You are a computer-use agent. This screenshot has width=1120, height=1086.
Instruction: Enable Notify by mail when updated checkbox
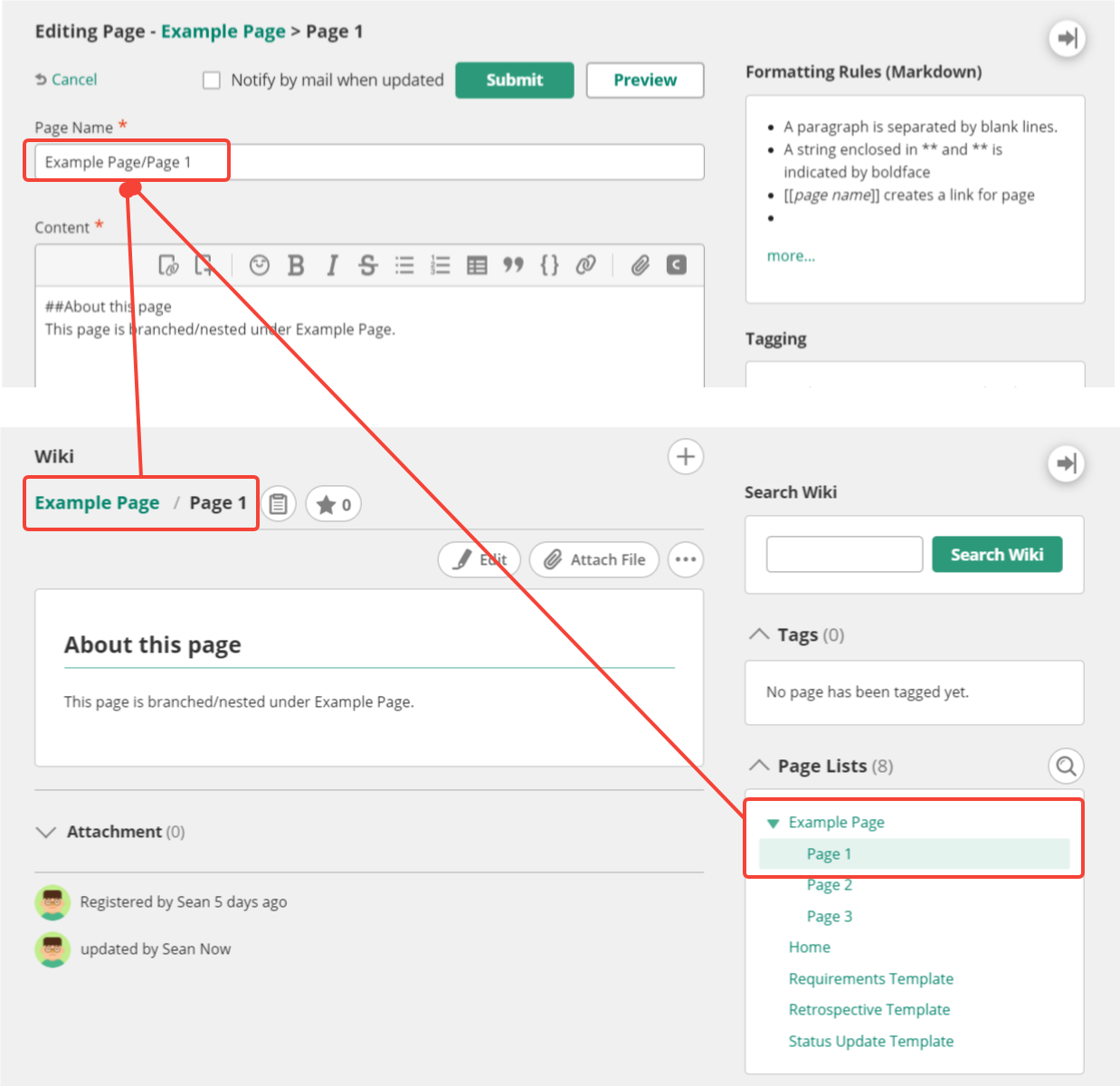click(212, 81)
